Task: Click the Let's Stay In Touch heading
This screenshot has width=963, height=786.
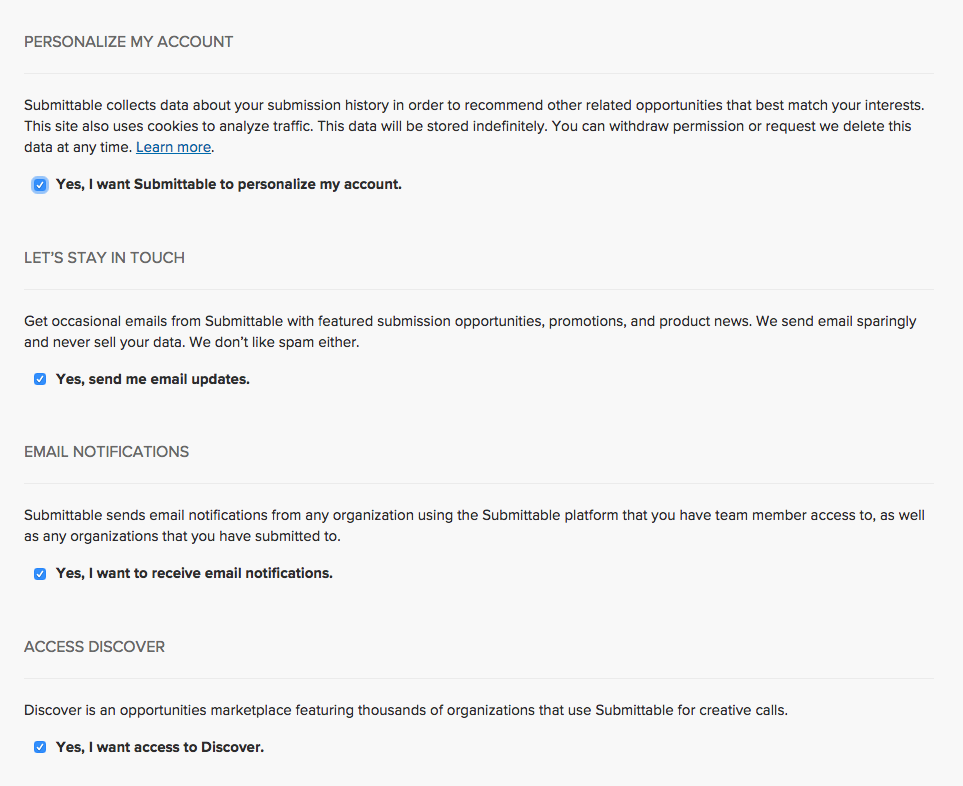Action: click(x=104, y=258)
